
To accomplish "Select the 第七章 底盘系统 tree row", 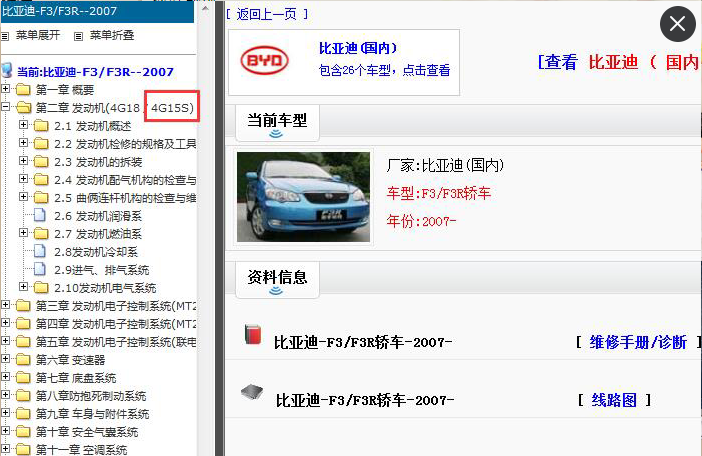I will pyautogui.click(x=76, y=378).
